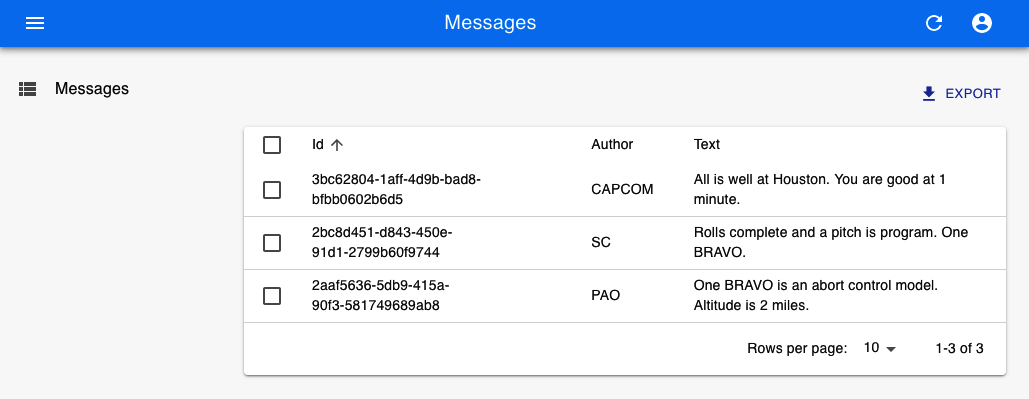The width and height of the screenshot is (1029, 399).
Task: Open the hamburger navigation menu
Action: point(35,23)
